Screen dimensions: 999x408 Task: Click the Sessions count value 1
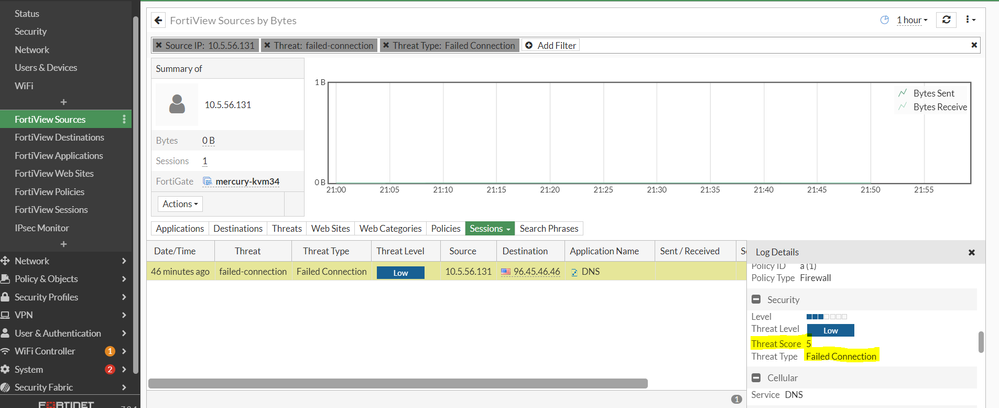(x=205, y=161)
